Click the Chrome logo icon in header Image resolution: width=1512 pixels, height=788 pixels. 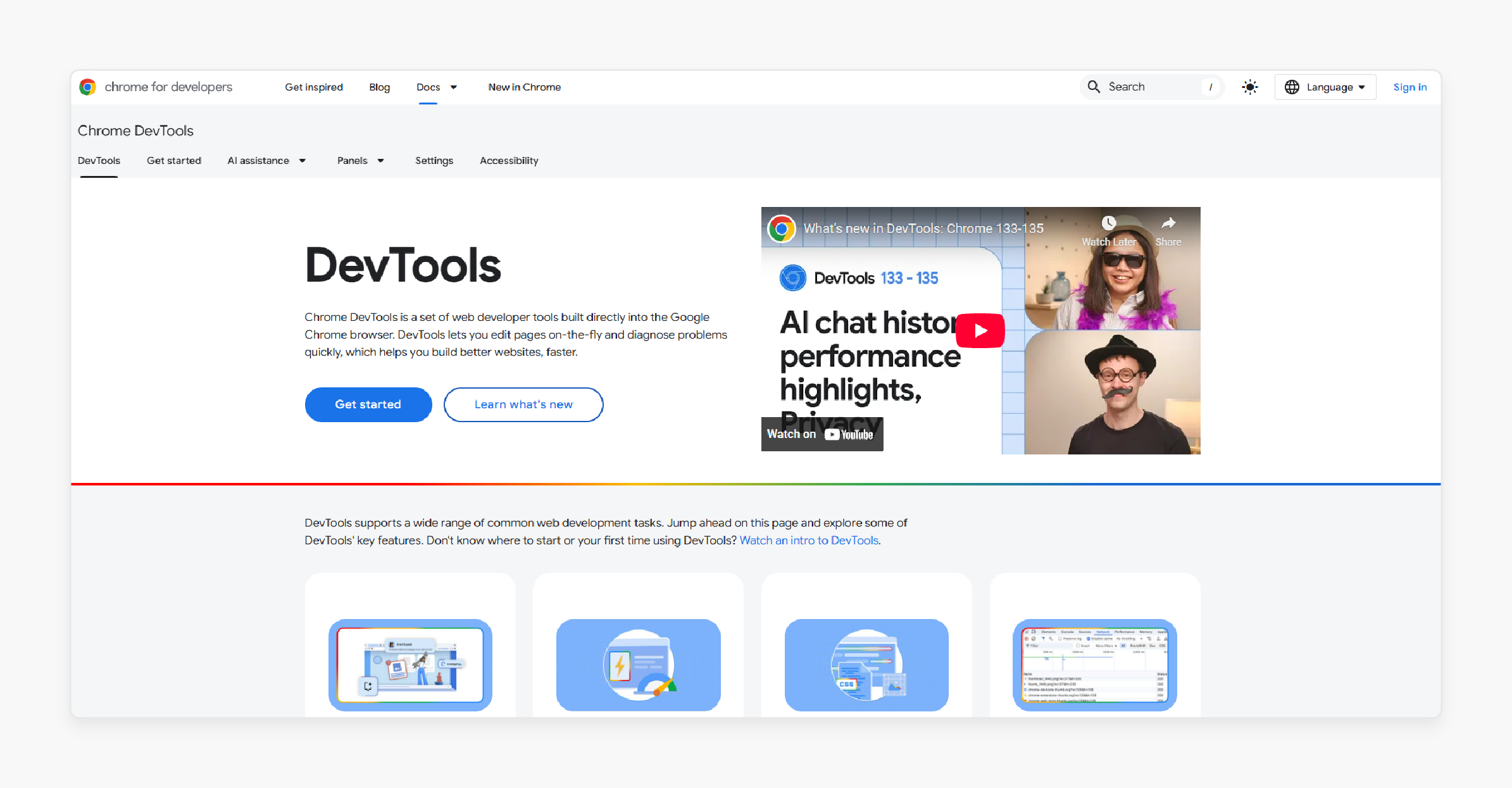click(87, 87)
